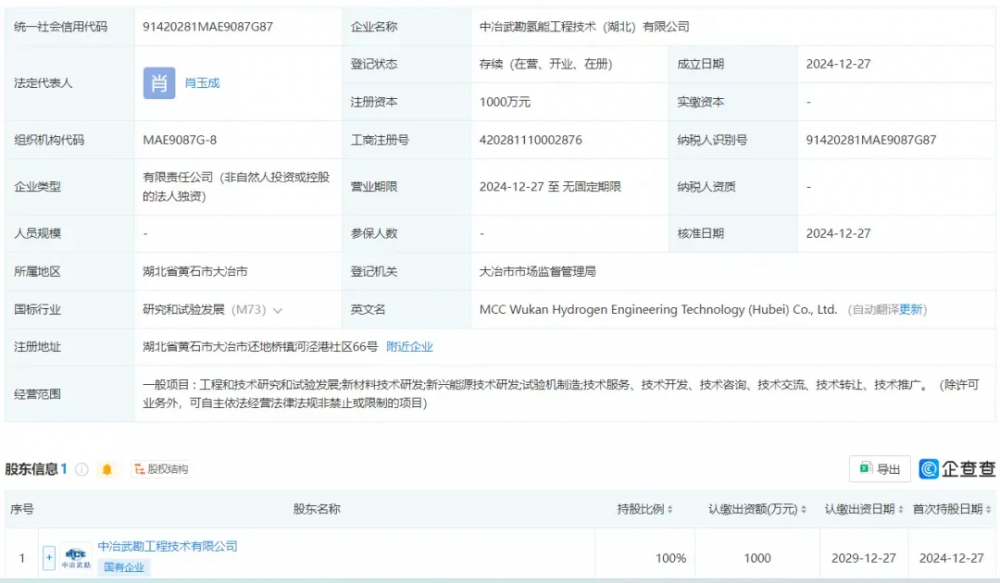Select the 成立日期 value 2024-12-27

coord(838,64)
